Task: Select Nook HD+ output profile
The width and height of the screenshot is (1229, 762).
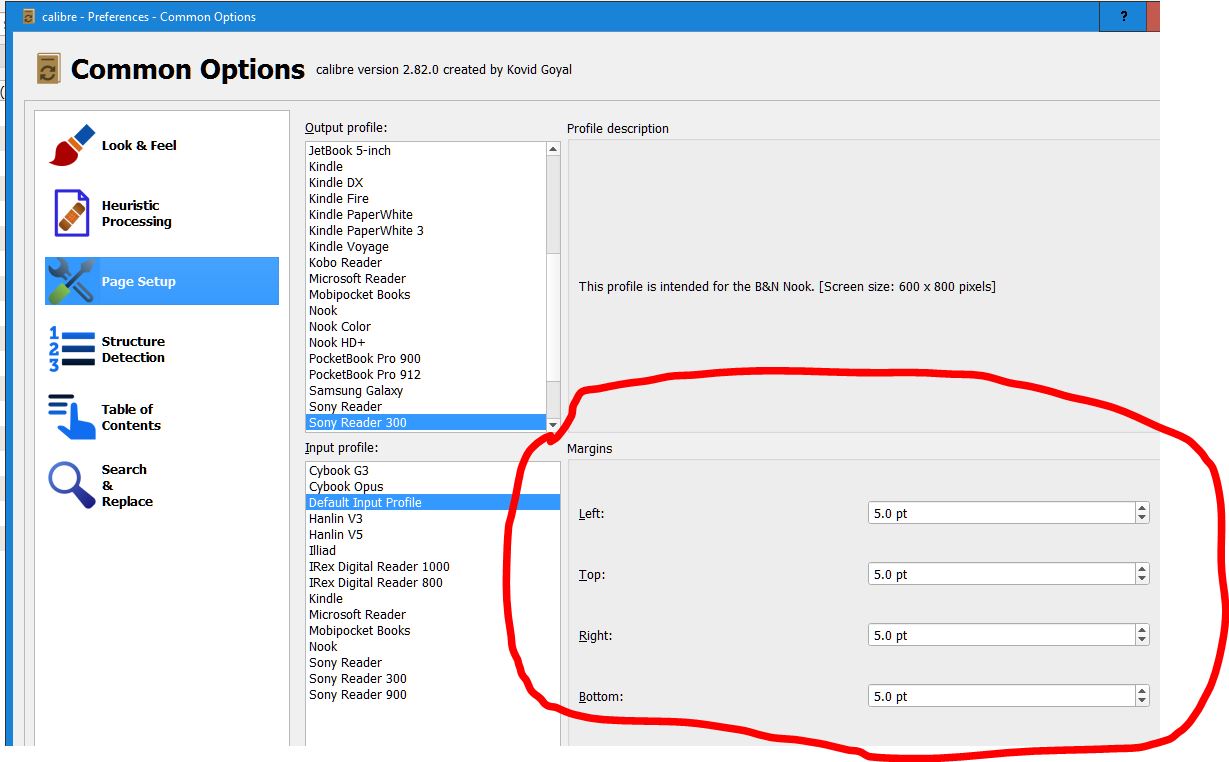Action: (425, 342)
